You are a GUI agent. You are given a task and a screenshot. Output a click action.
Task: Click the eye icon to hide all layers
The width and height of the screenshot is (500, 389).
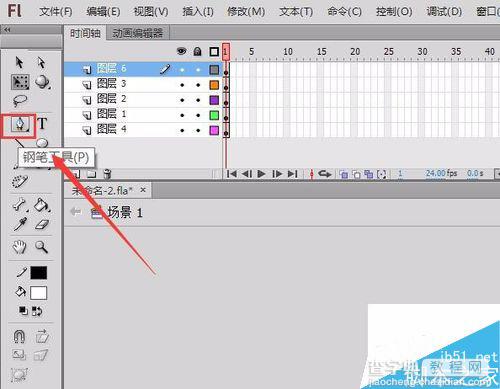(182, 51)
